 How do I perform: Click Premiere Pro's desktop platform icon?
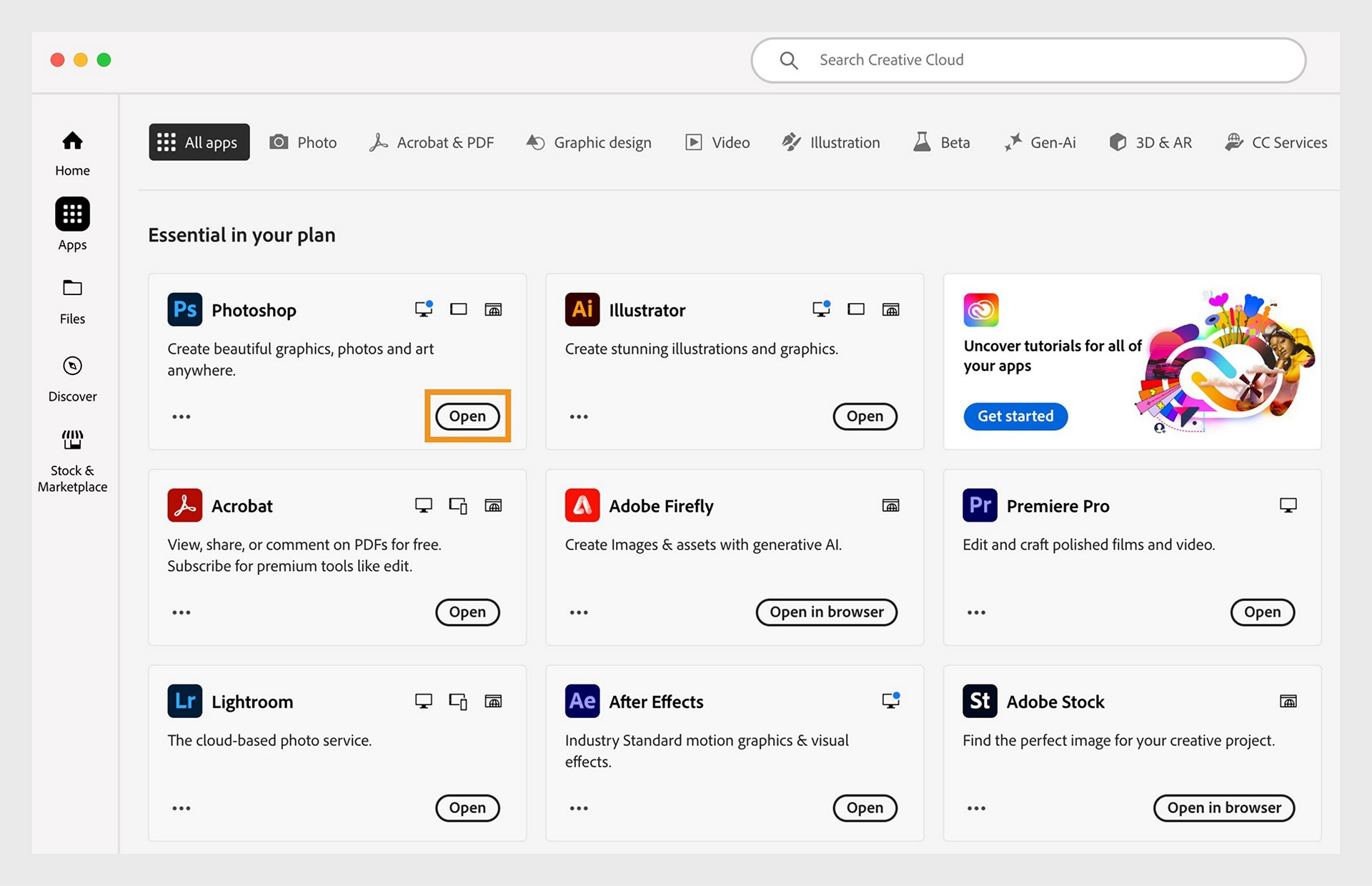(x=1288, y=505)
